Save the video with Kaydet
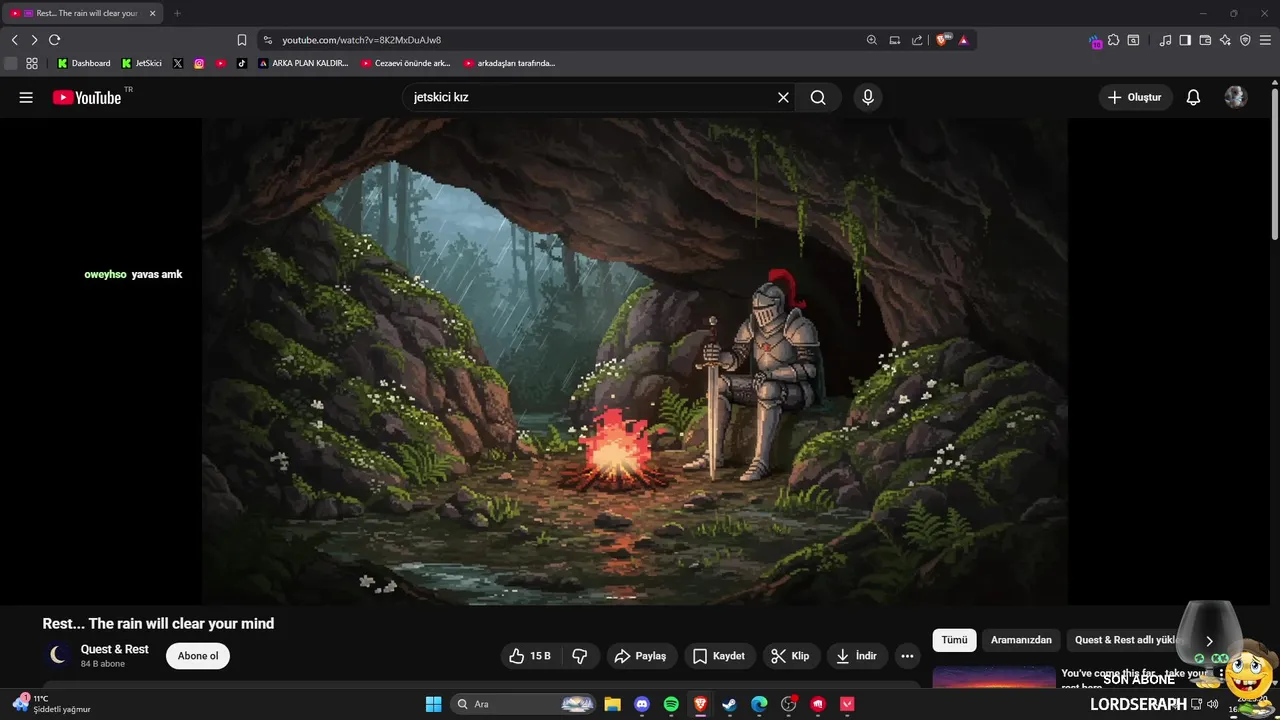This screenshot has width=1280, height=720. 719,656
